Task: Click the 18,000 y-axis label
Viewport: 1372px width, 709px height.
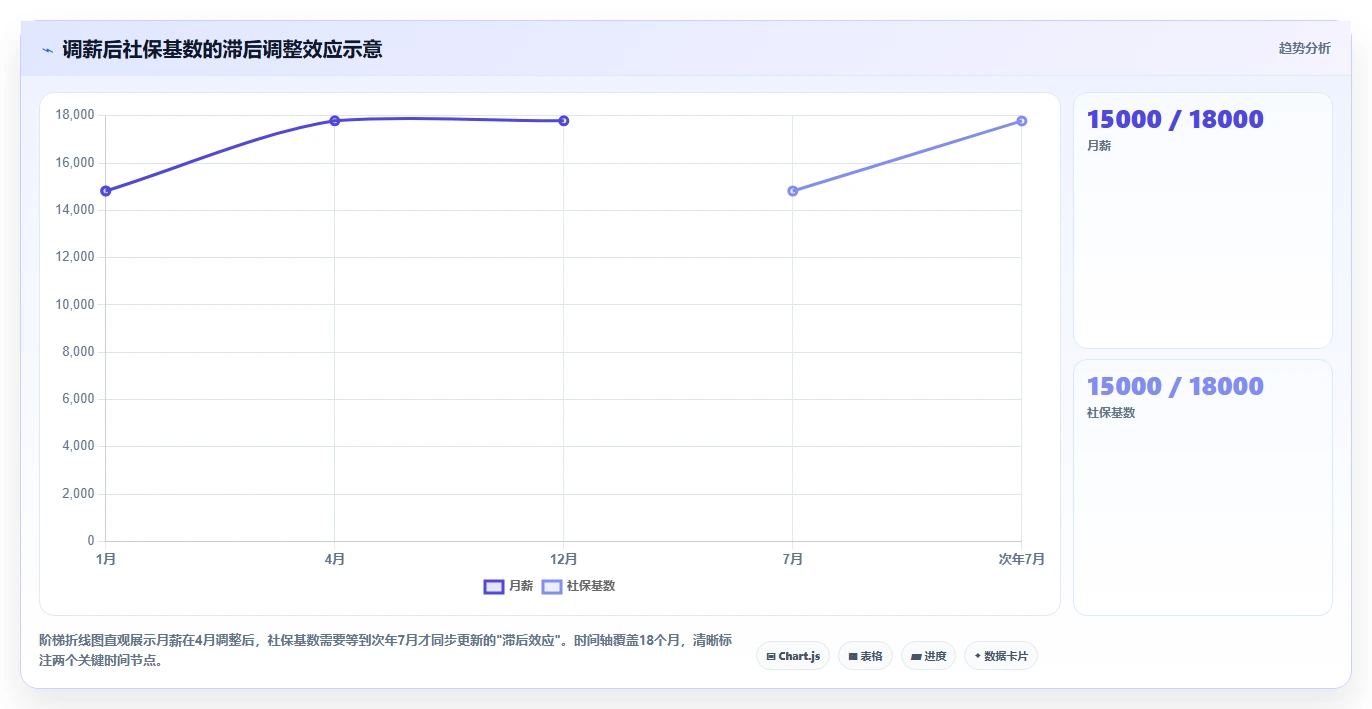Action: (74, 115)
